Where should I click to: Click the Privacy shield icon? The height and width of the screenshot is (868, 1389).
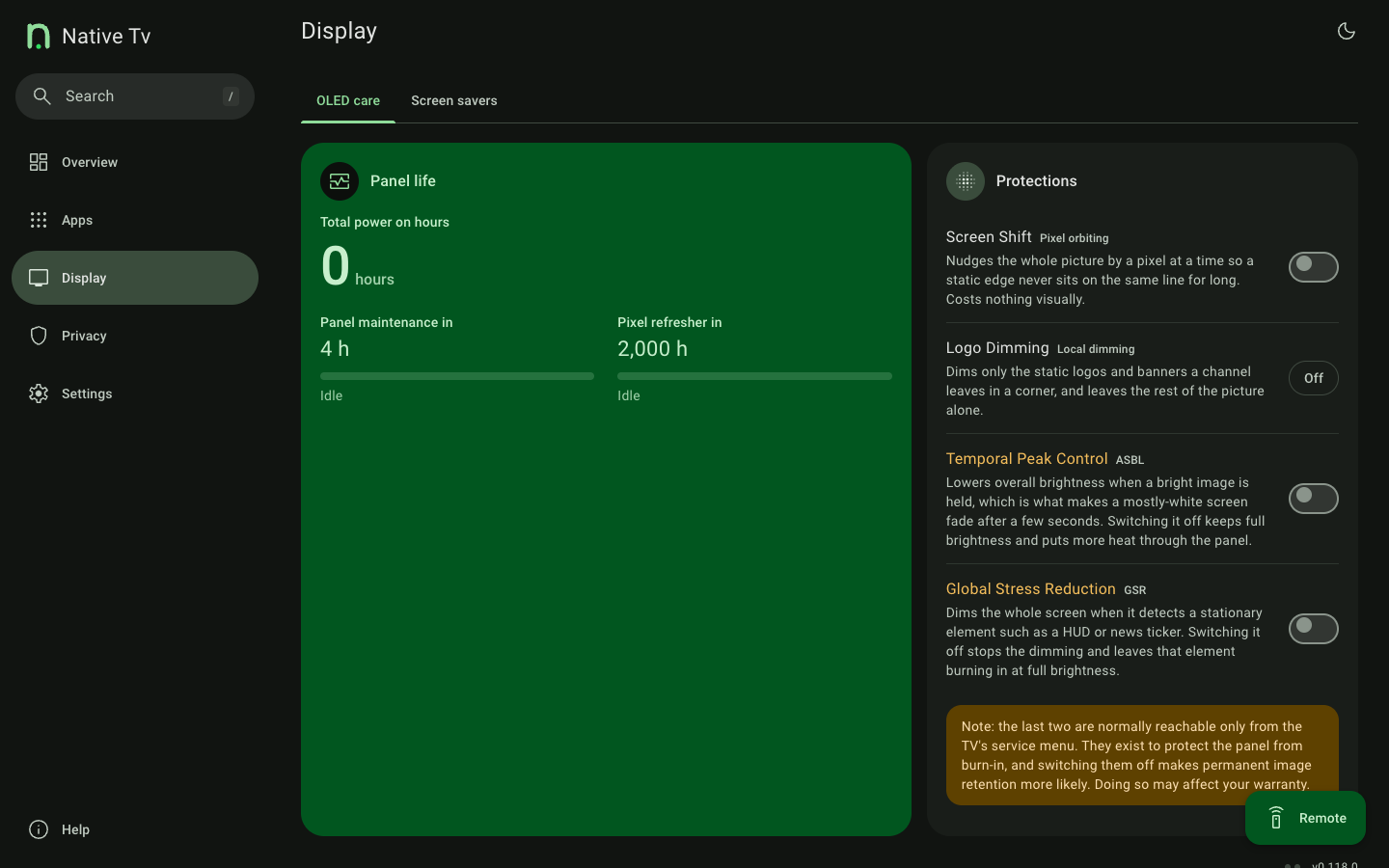(39, 336)
